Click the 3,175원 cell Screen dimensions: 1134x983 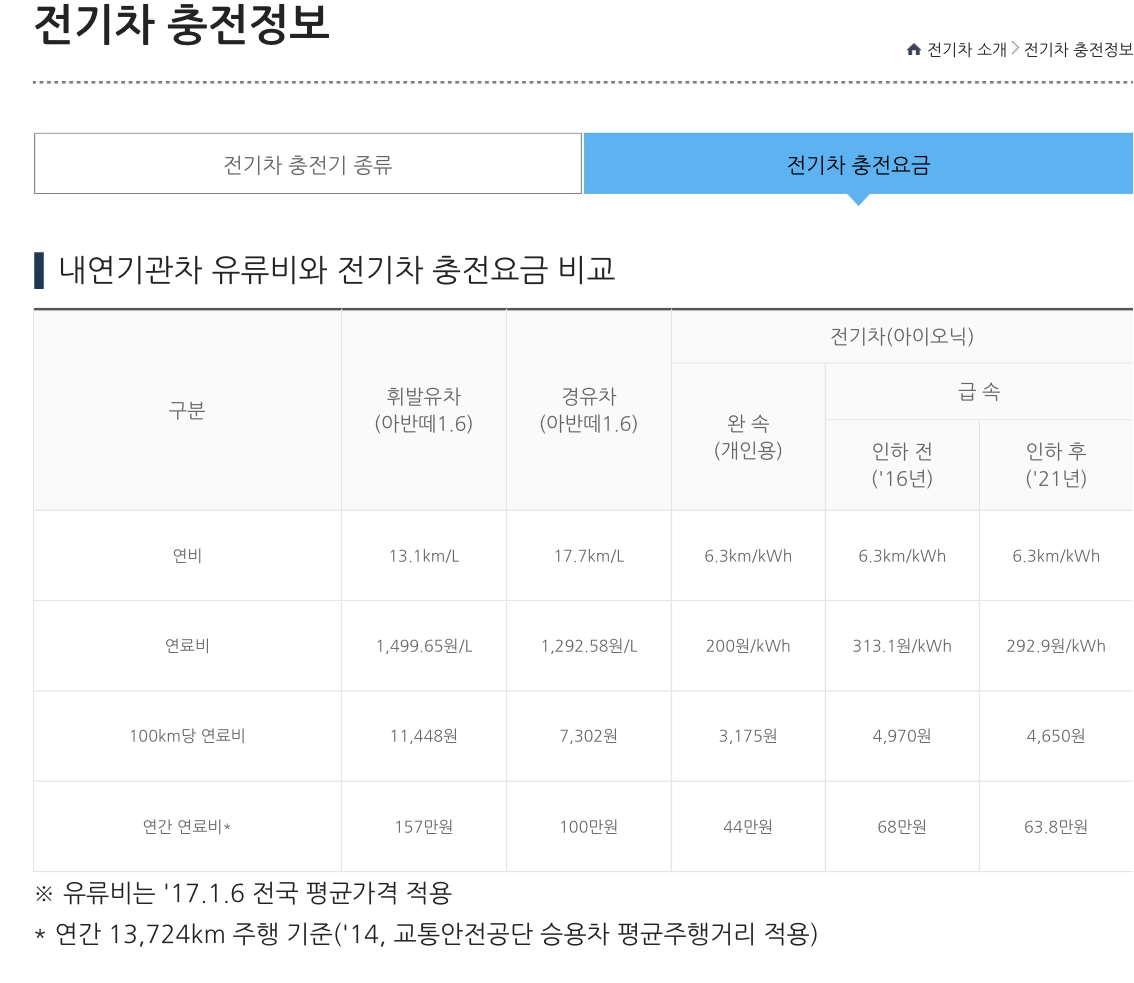[x=749, y=736]
